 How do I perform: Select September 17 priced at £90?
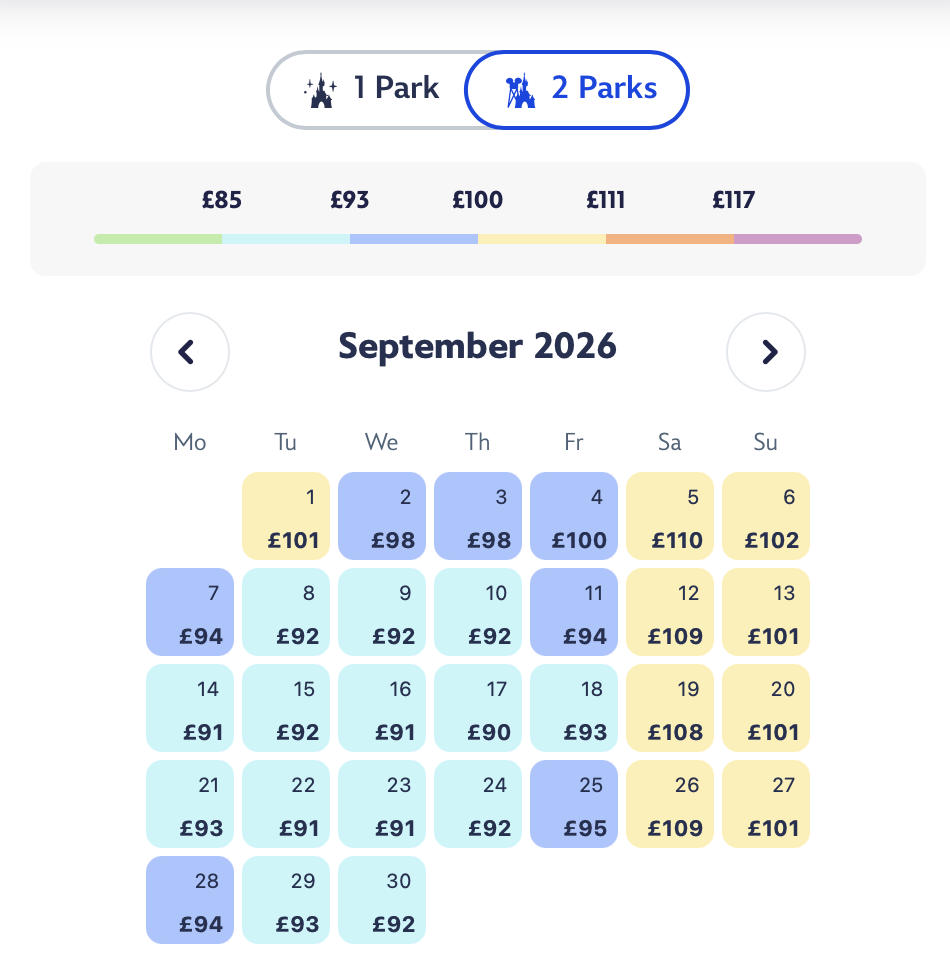[477, 707]
